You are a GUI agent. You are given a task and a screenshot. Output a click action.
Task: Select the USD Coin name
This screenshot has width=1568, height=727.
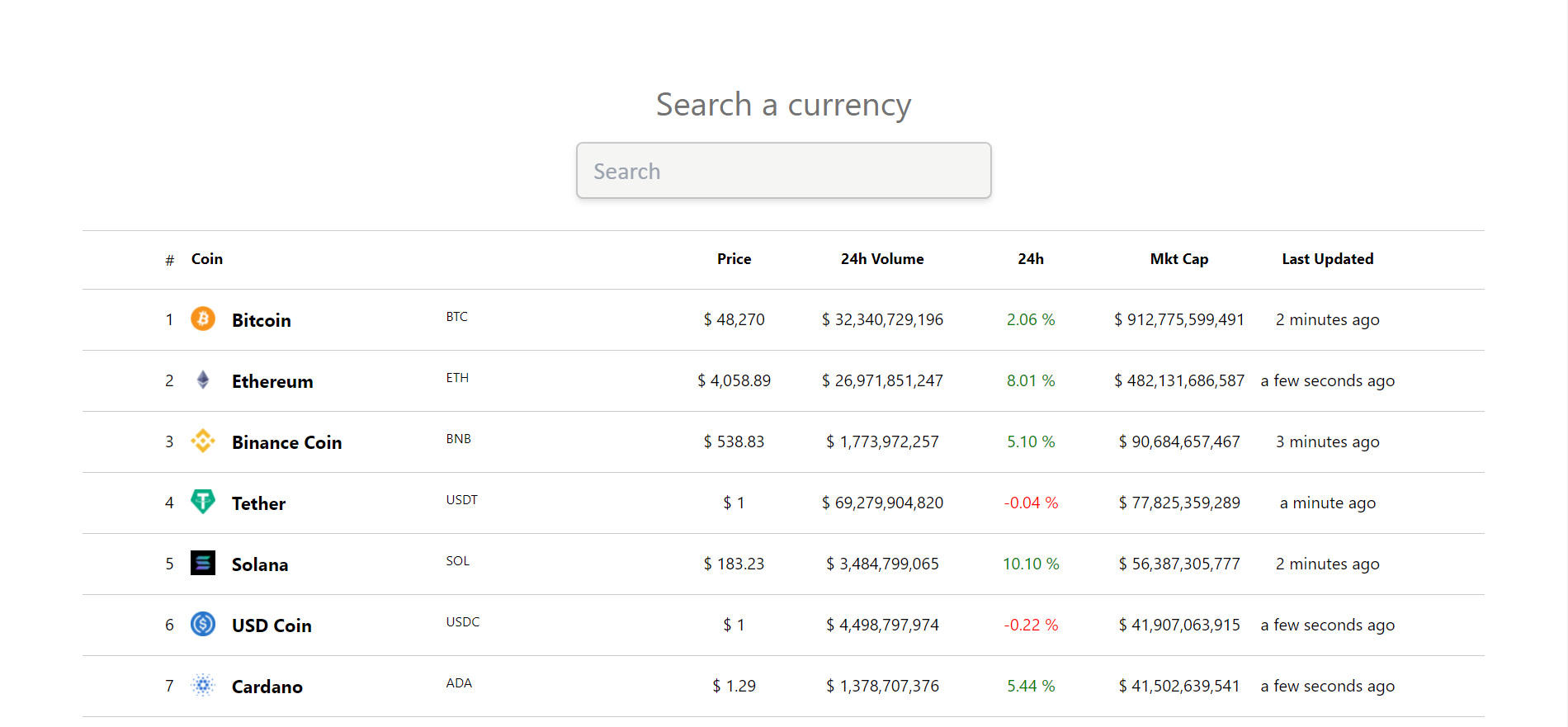pos(272,626)
